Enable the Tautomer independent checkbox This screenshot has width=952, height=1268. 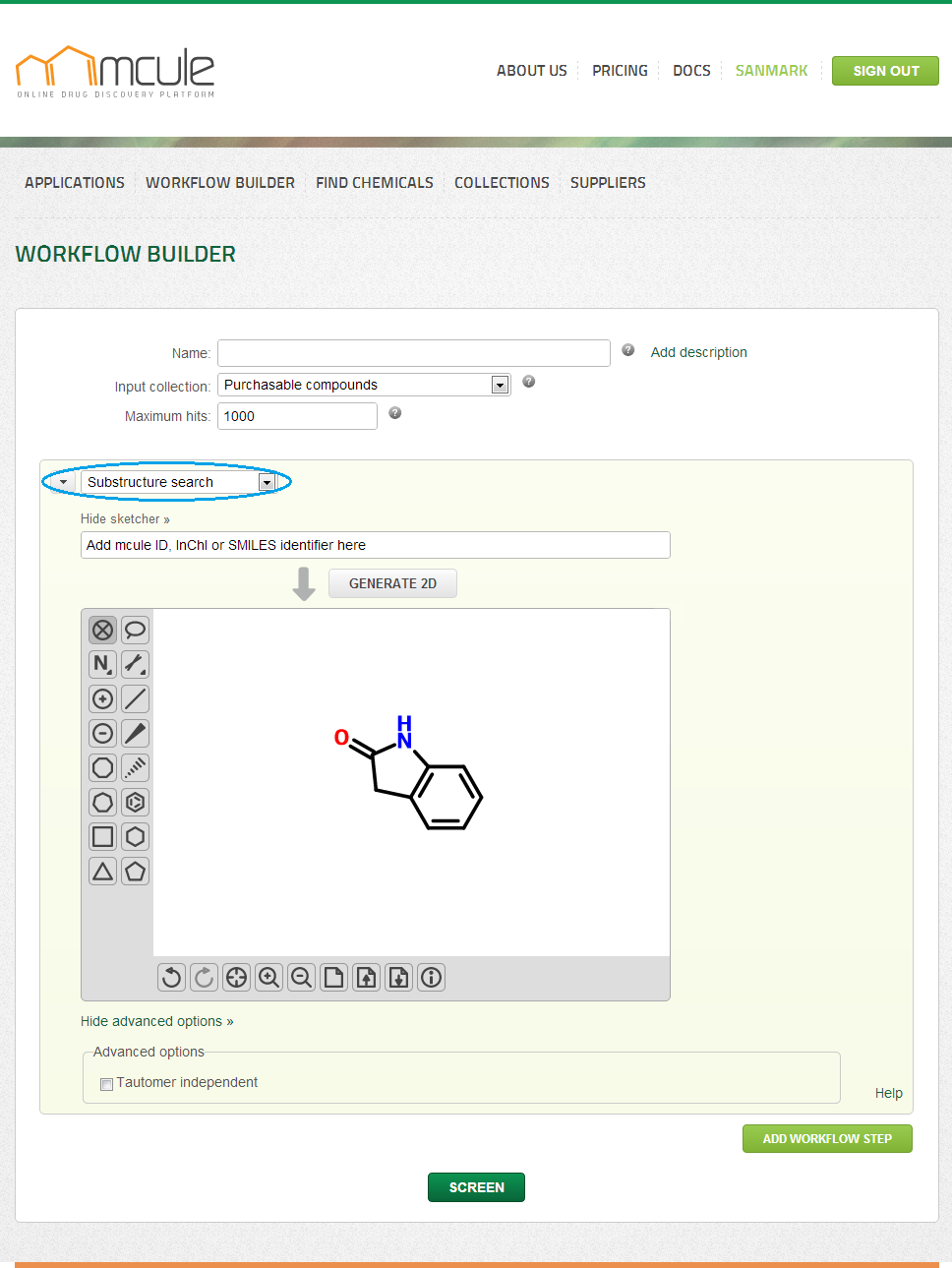tap(106, 1084)
